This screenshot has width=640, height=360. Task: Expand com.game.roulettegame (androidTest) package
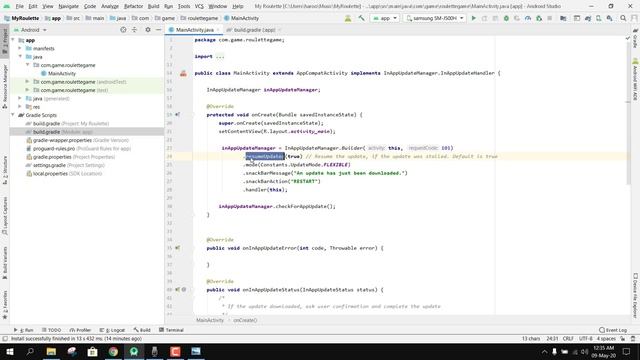pos(27,82)
